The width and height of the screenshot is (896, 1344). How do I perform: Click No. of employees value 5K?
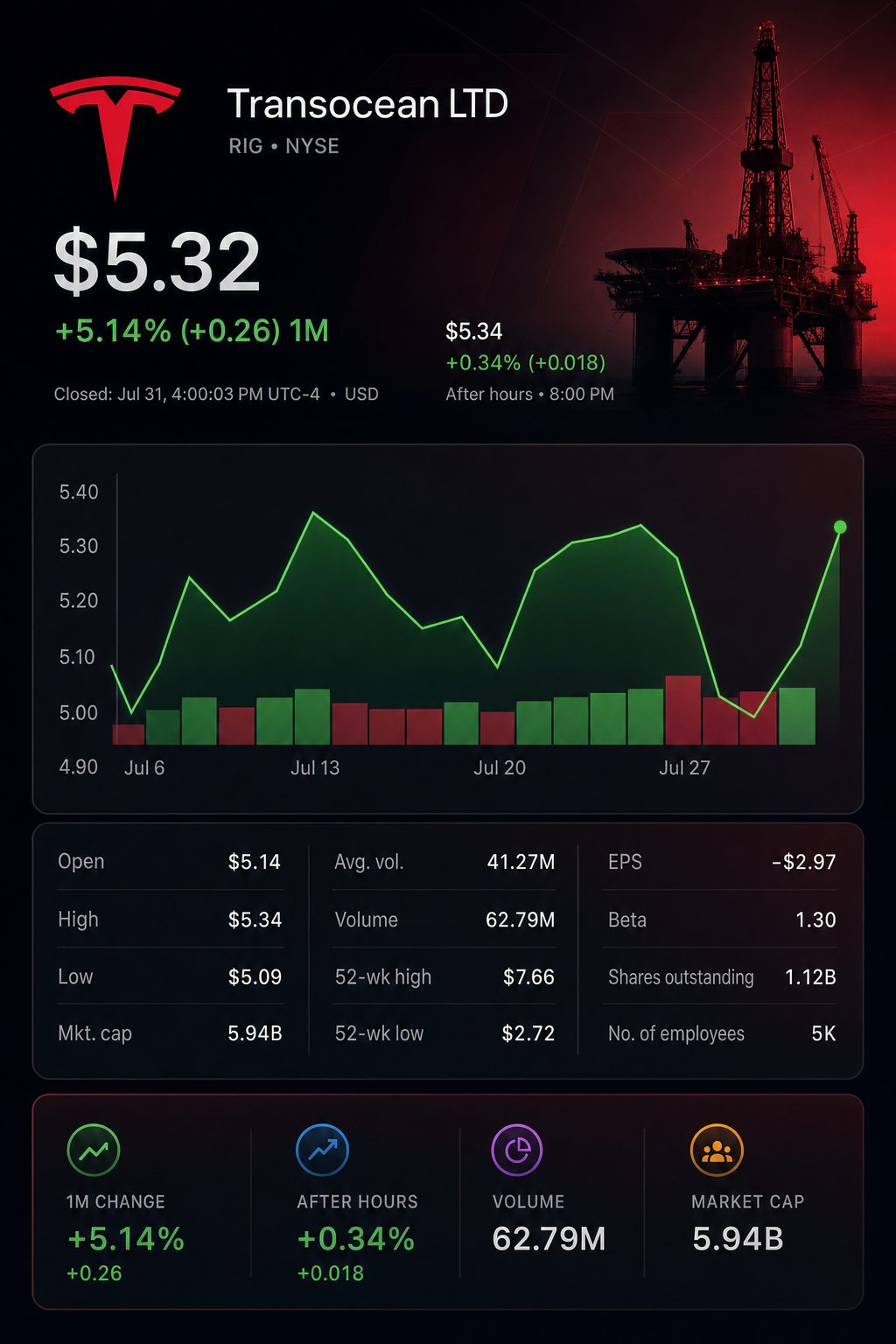coord(823,1033)
